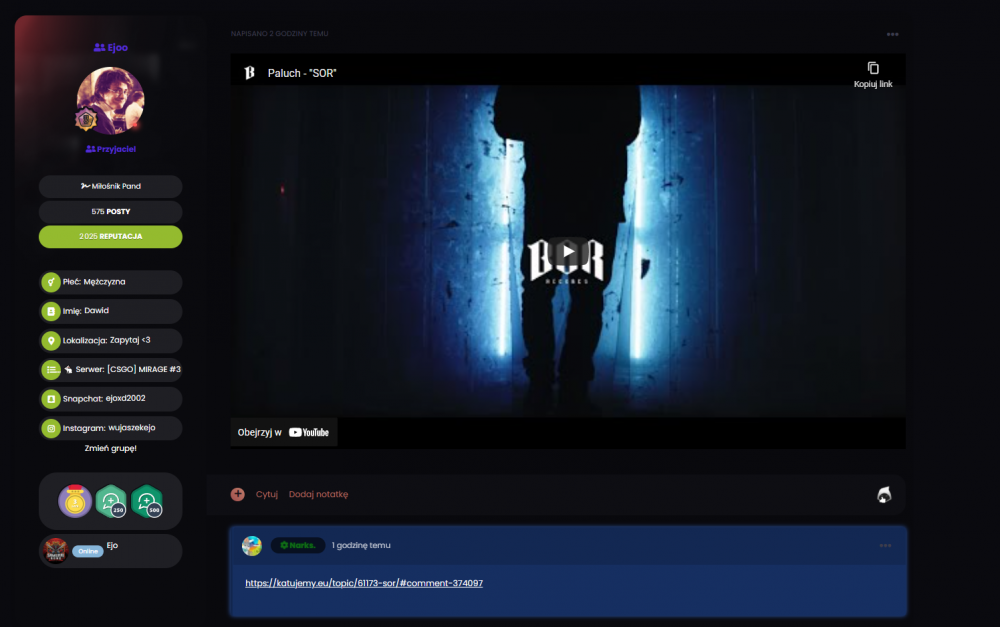Image resolution: width=1000 pixels, height=627 pixels.
Task: Open post options three-dots menu
Action: pos(892,34)
